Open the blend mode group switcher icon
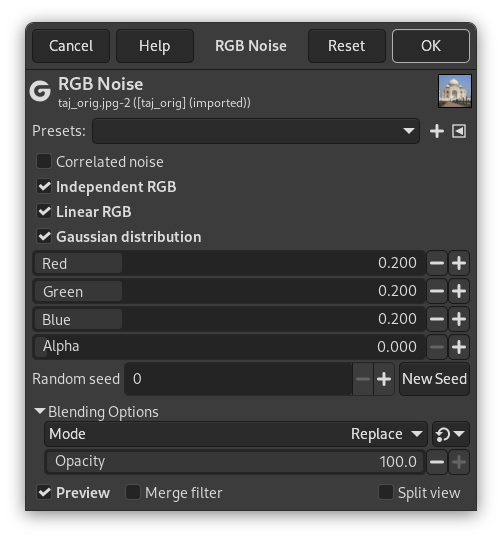502x539 pixels. 451,434
